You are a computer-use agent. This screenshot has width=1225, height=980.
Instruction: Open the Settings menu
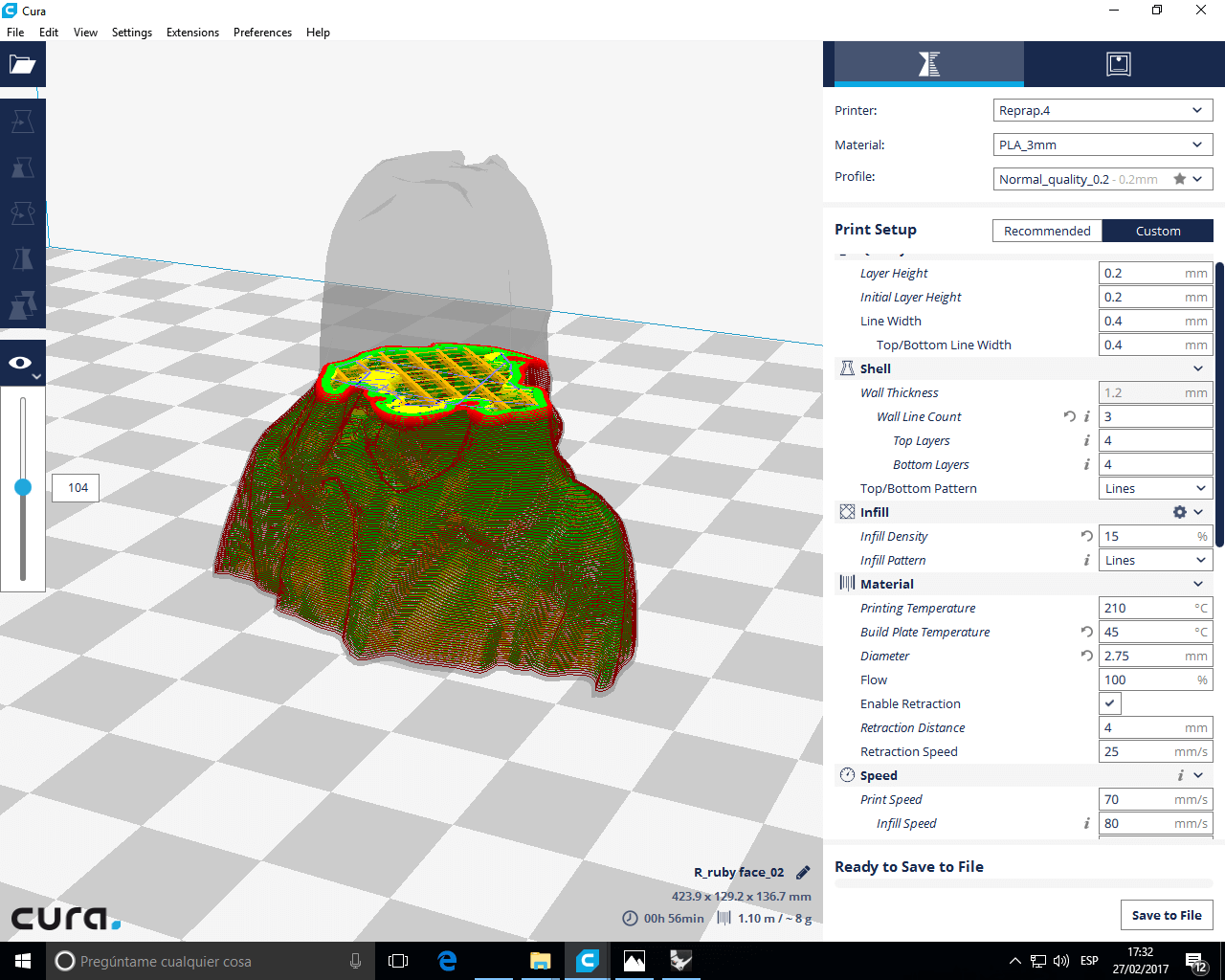point(132,33)
